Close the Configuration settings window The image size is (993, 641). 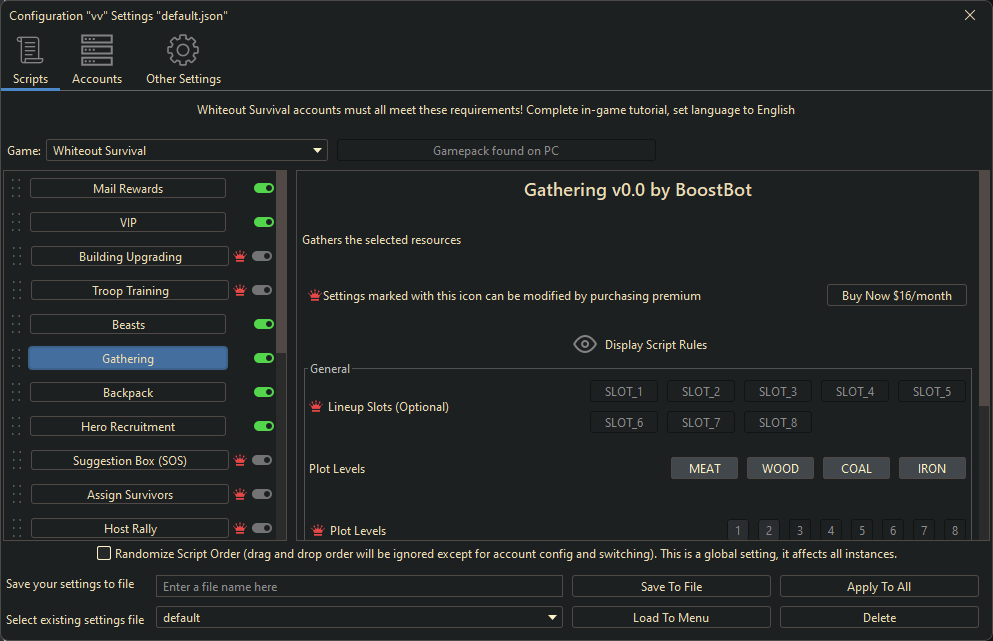tap(970, 15)
